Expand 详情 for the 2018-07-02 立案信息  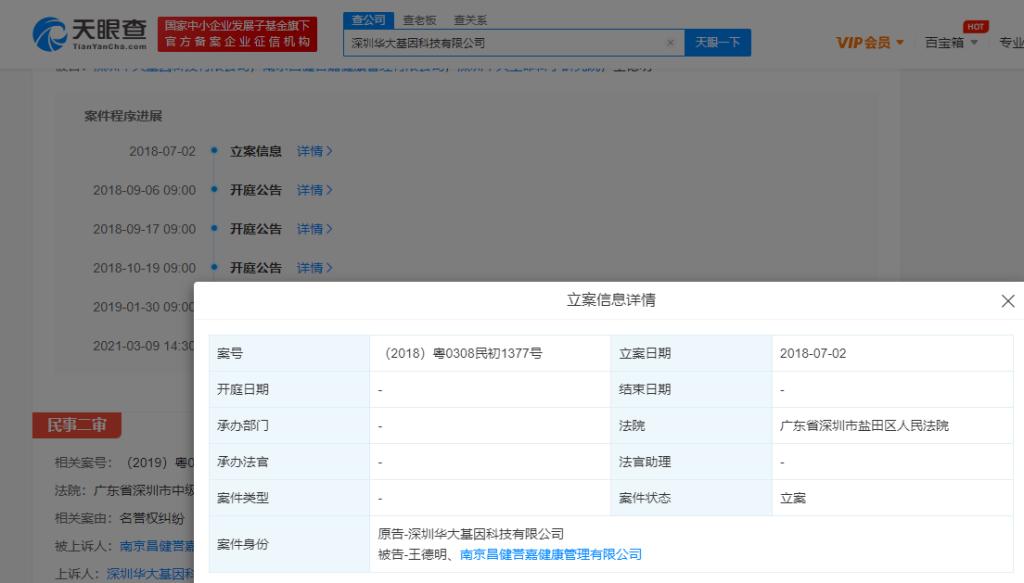click(x=315, y=150)
